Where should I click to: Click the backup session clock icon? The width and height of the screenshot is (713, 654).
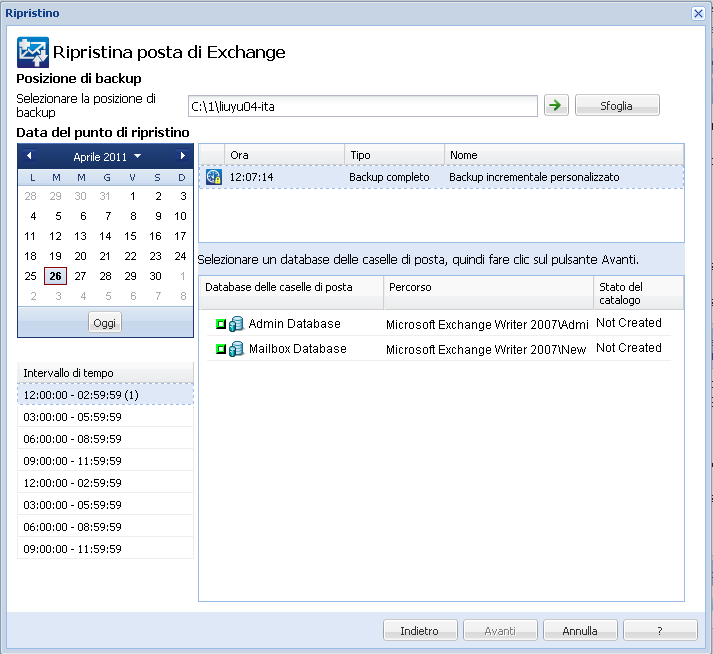[x=213, y=177]
